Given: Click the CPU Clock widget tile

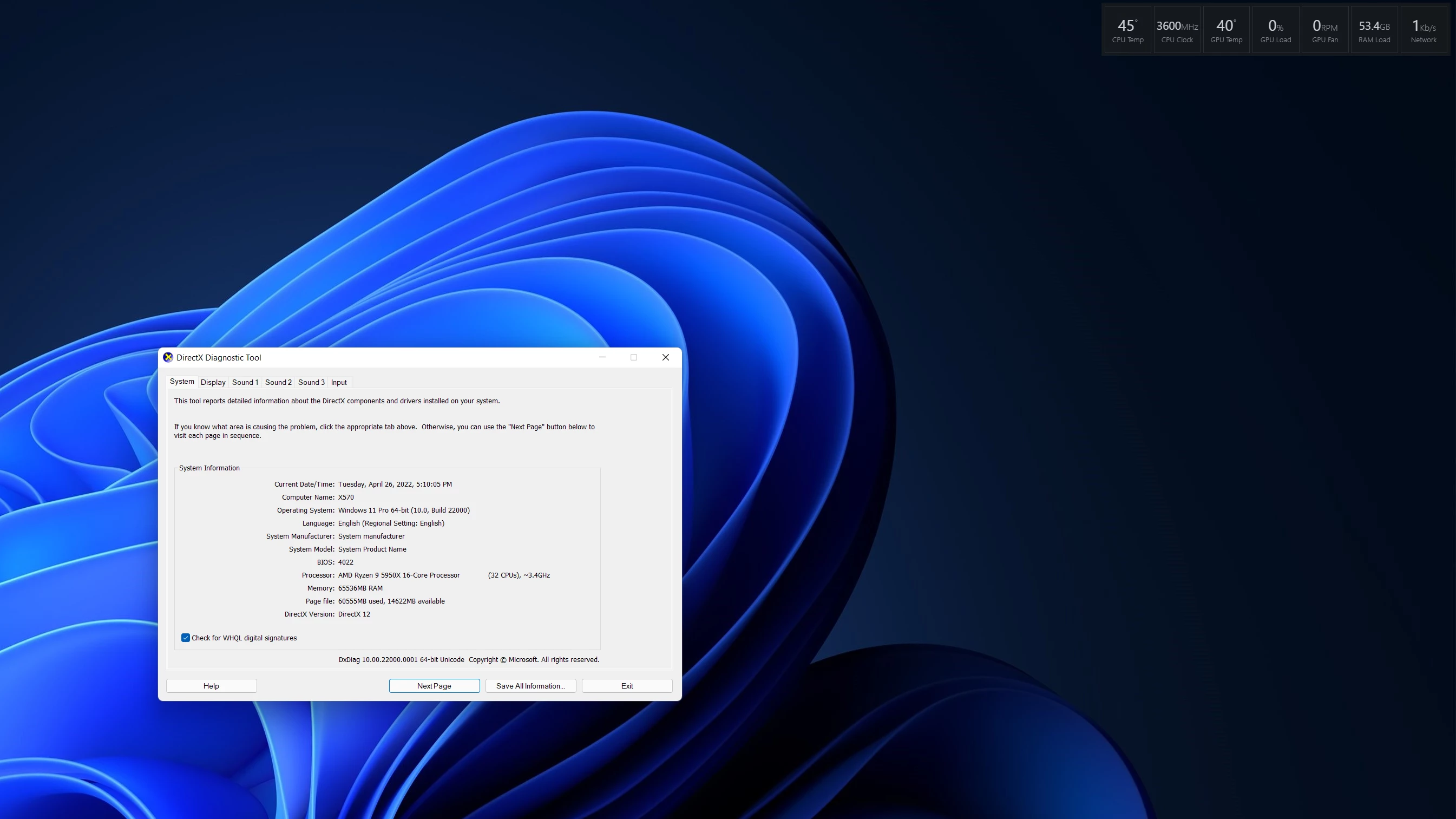Looking at the screenshot, I should click(x=1177, y=30).
